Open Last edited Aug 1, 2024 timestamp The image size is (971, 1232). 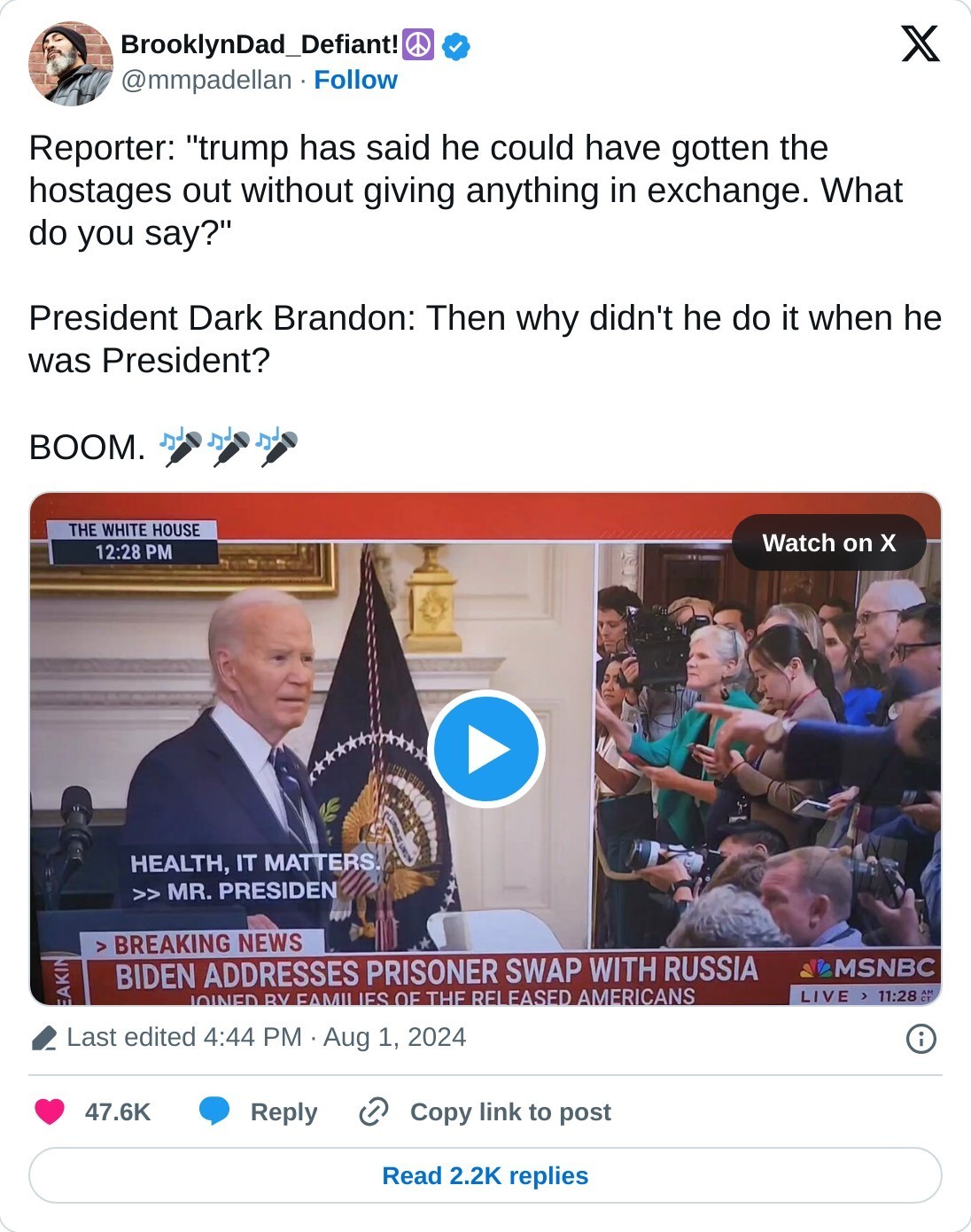click(267, 1037)
